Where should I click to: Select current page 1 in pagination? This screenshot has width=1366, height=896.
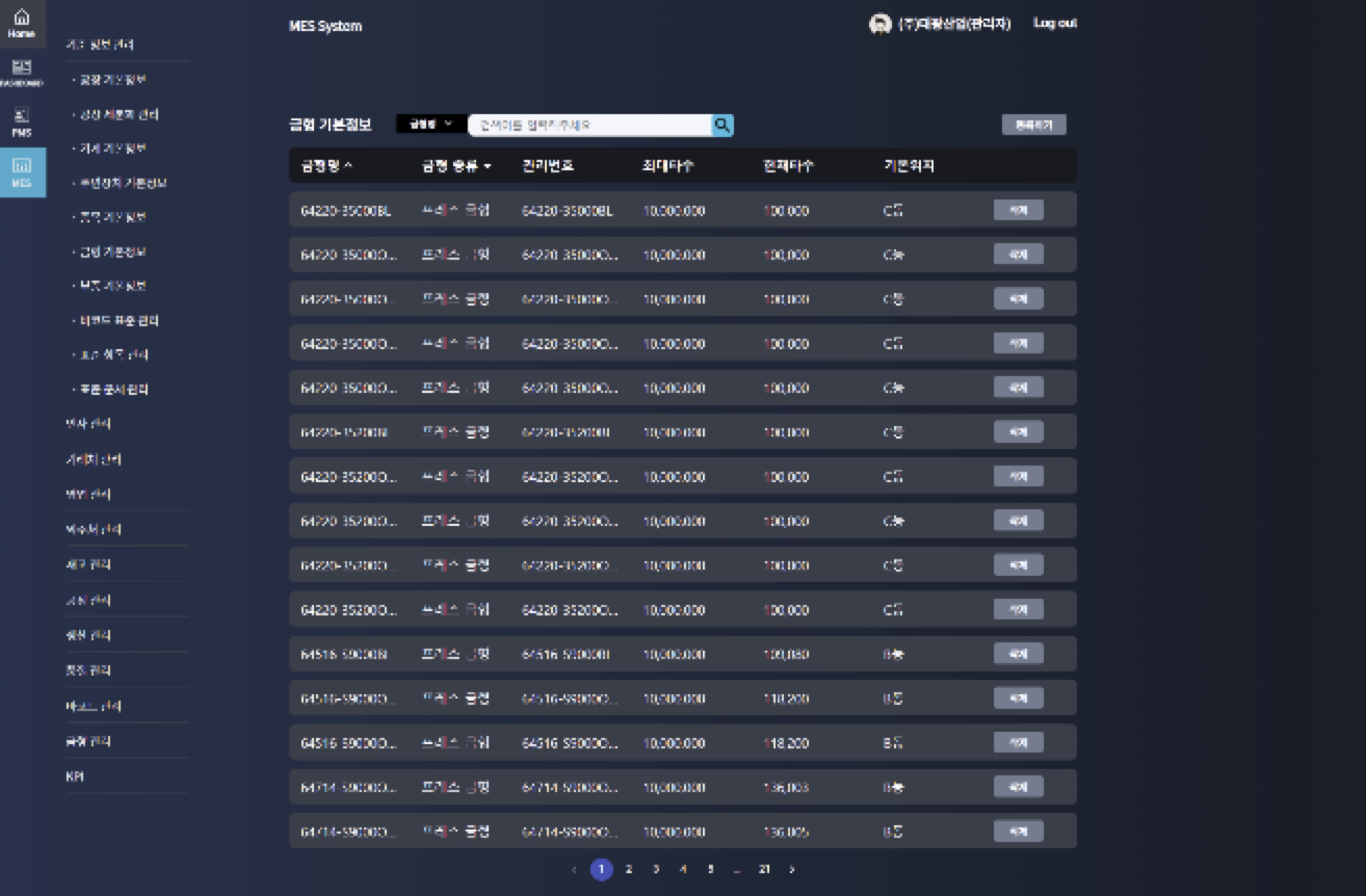point(602,869)
